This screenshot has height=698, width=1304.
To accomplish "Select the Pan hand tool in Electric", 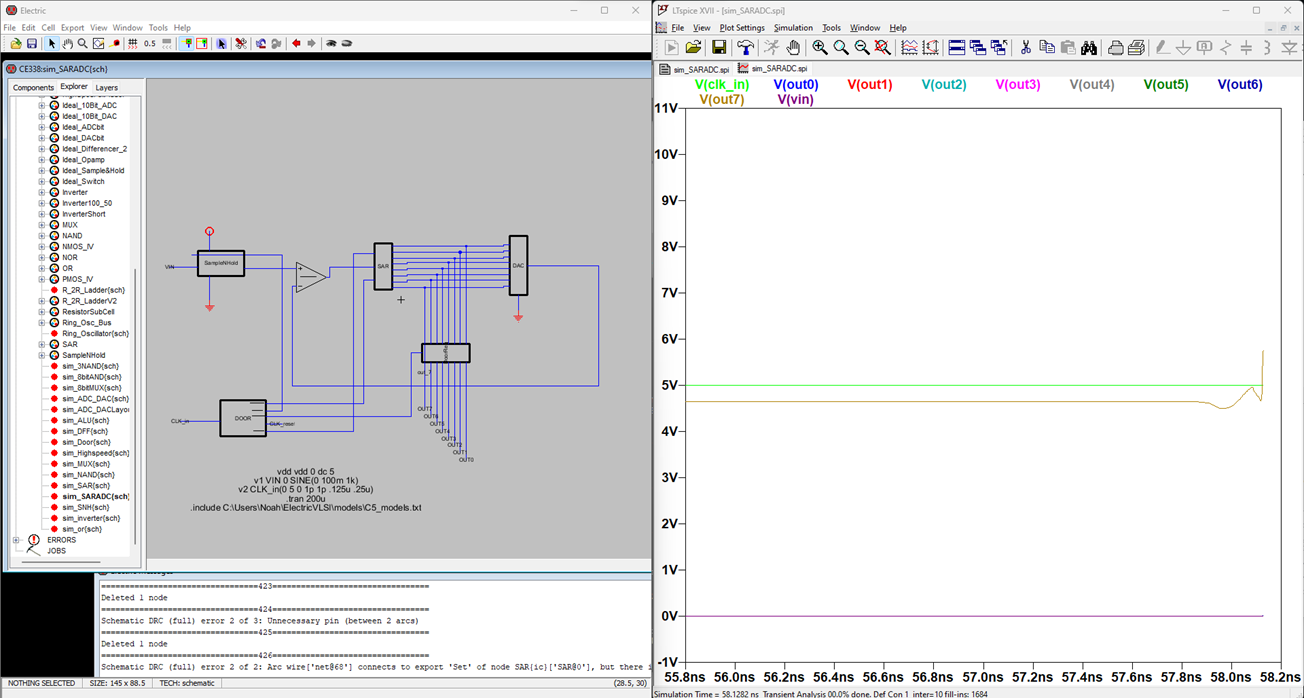I will click(67, 44).
